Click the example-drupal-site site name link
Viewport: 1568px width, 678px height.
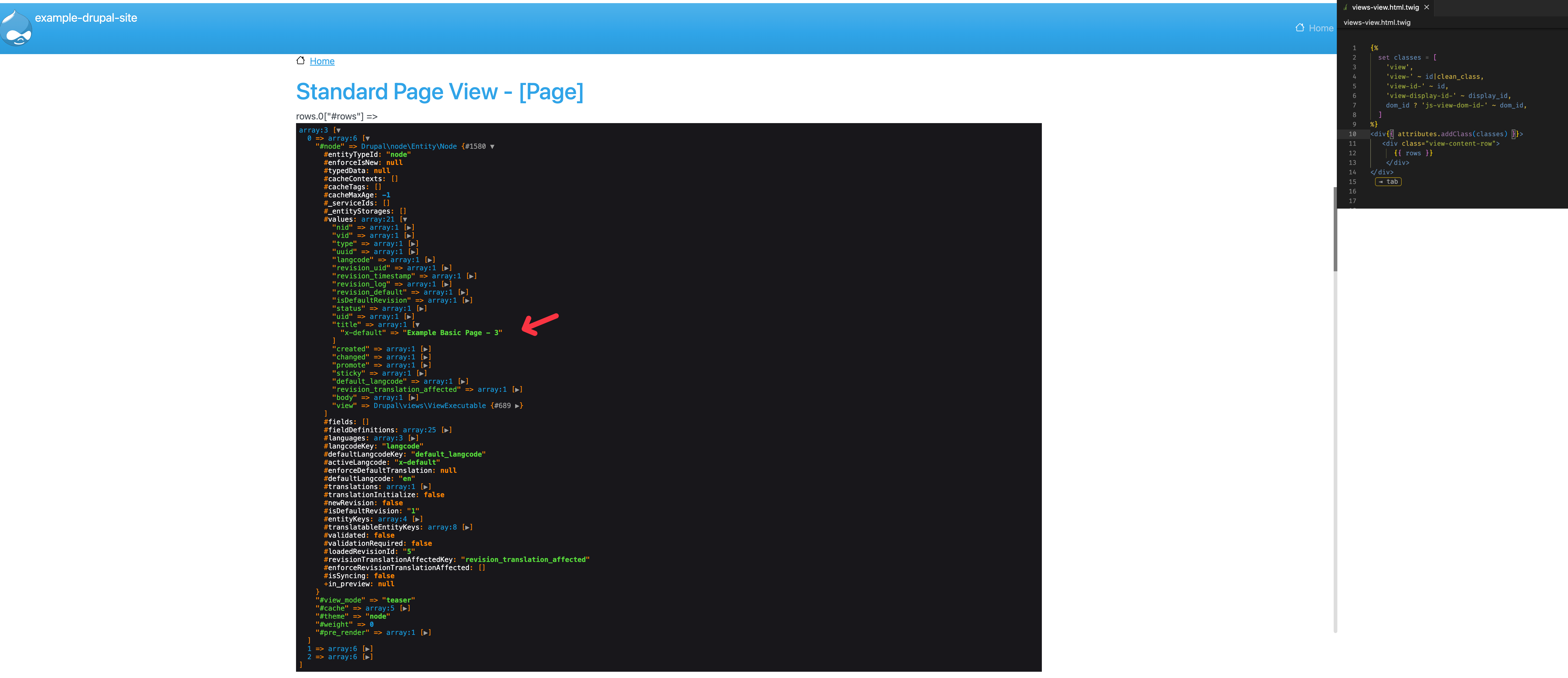(x=86, y=18)
